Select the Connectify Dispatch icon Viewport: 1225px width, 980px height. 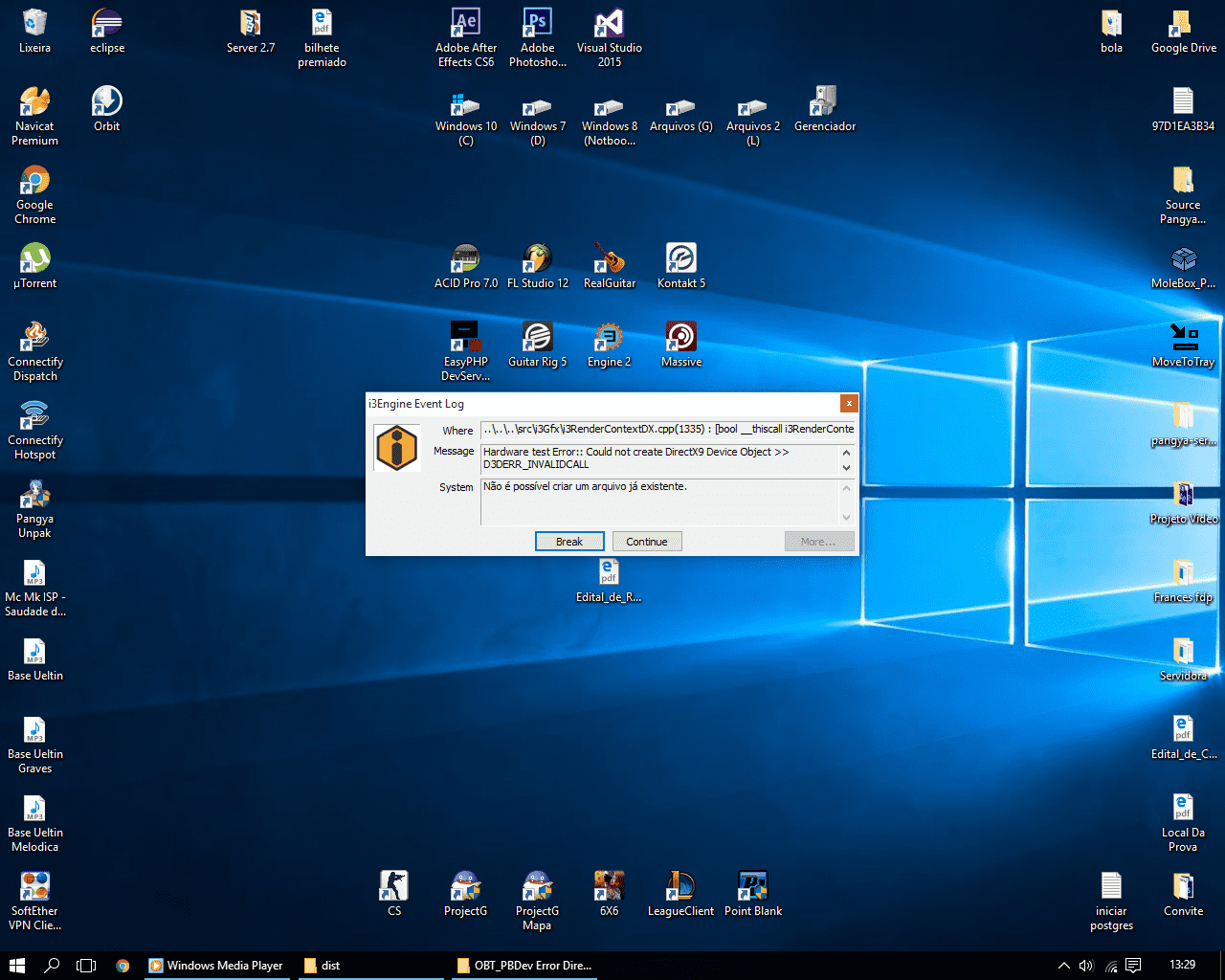point(35,352)
